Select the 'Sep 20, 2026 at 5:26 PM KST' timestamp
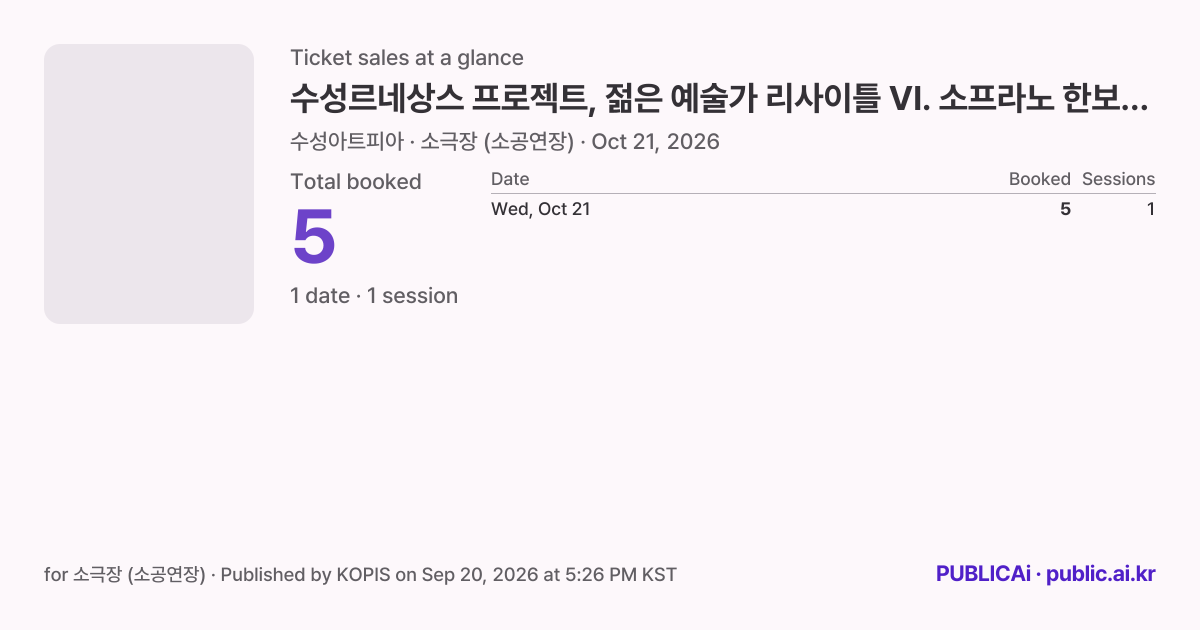Viewport: 1200px width, 630px height. (x=549, y=575)
